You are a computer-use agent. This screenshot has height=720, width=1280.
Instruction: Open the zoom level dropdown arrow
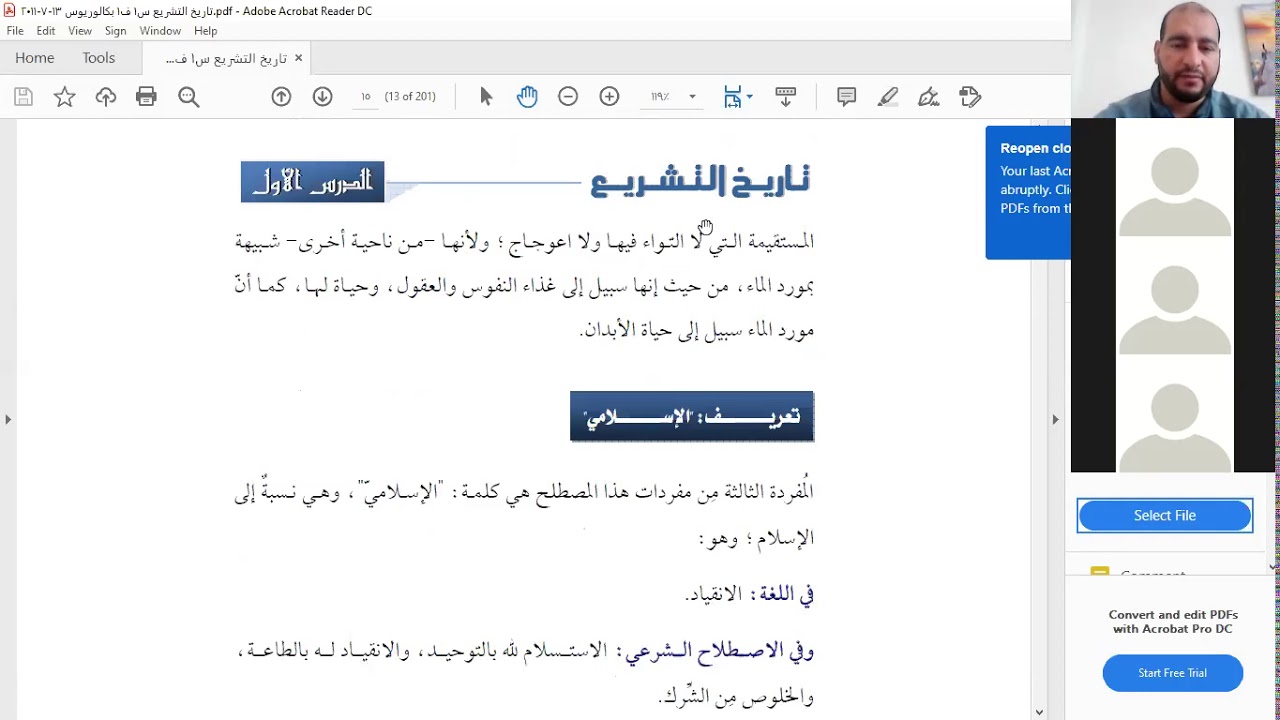tap(692, 97)
